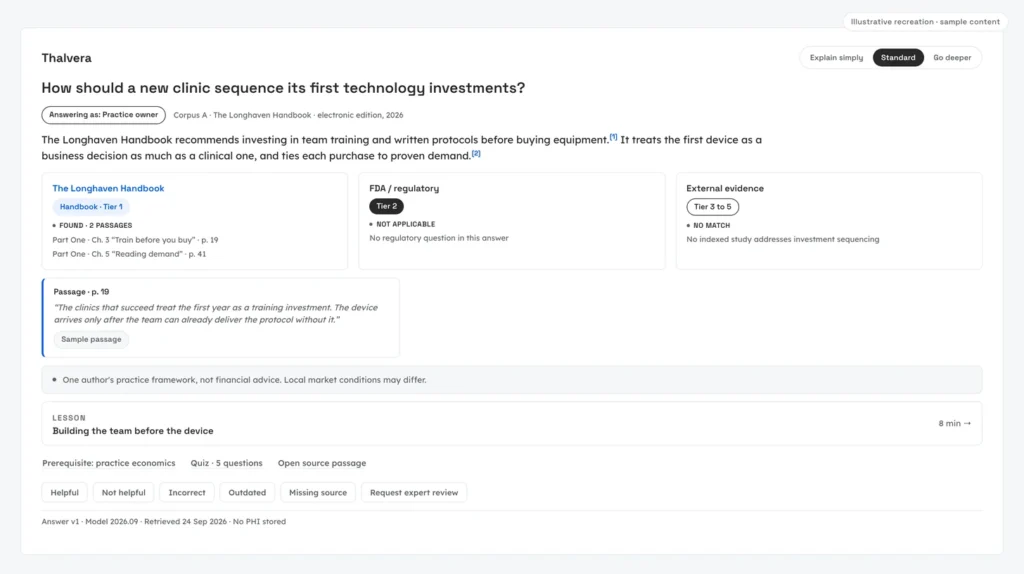
Task: Open citation footnote 2
Action: (x=476, y=153)
